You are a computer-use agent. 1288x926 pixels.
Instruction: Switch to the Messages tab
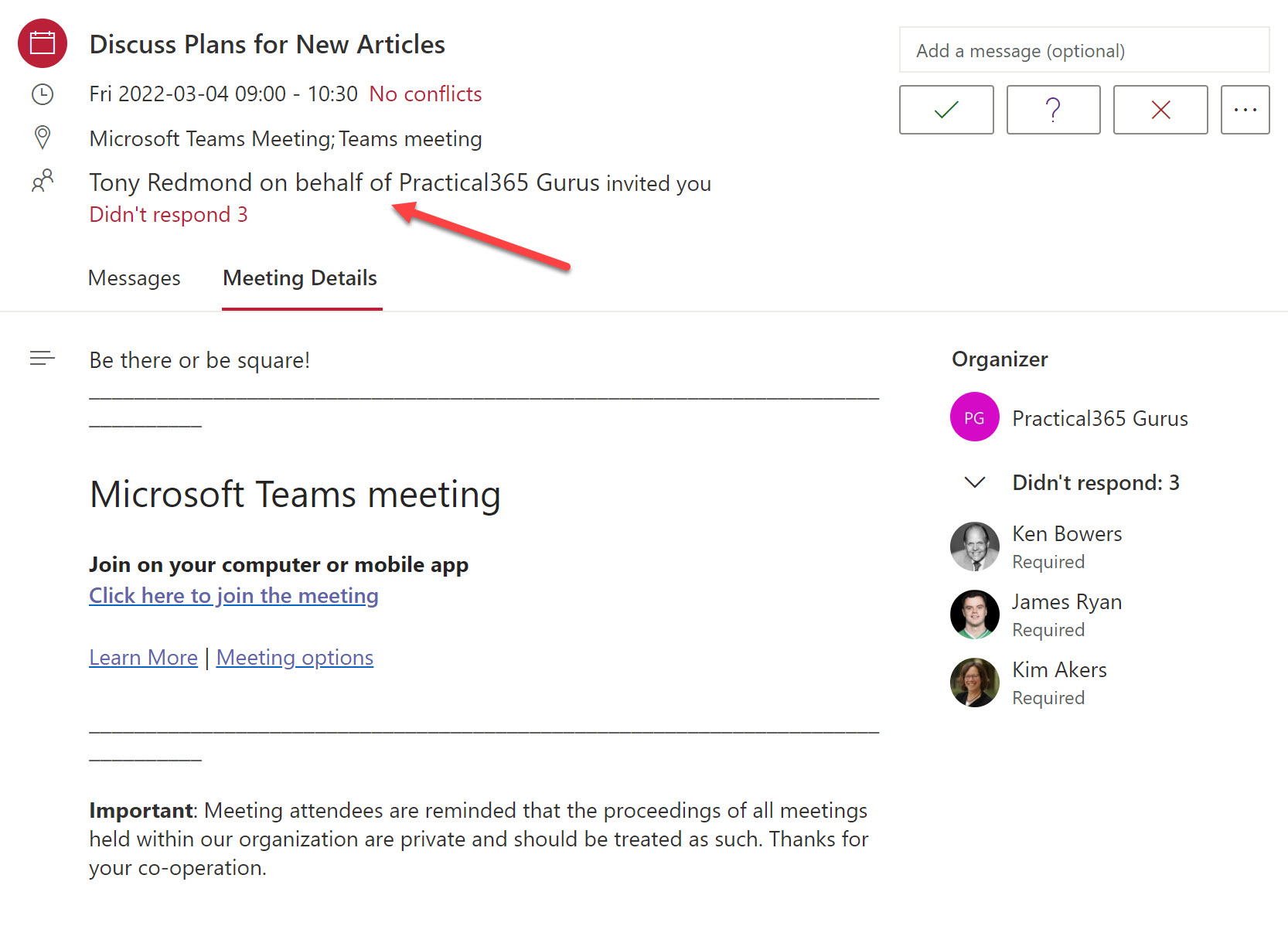(134, 278)
